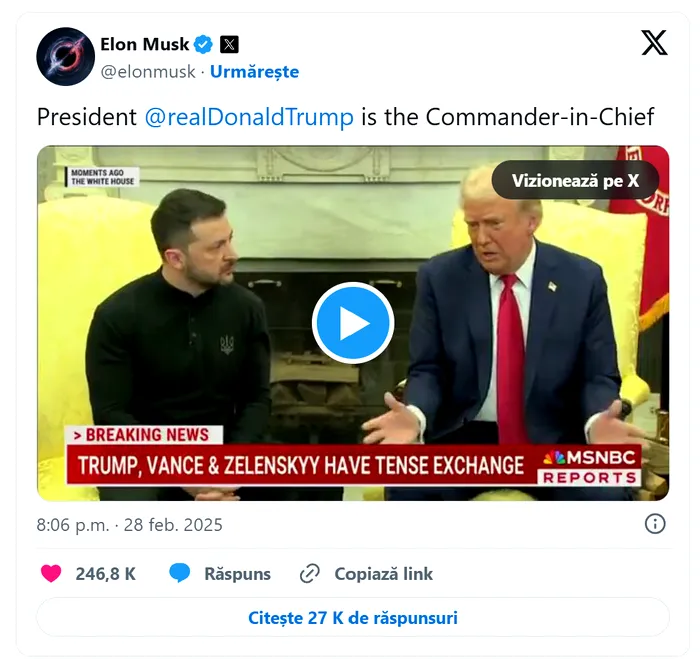Click Citește 27 K de răspunsuri button
Viewport: 700px width, 659px height.
tap(353, 618)
